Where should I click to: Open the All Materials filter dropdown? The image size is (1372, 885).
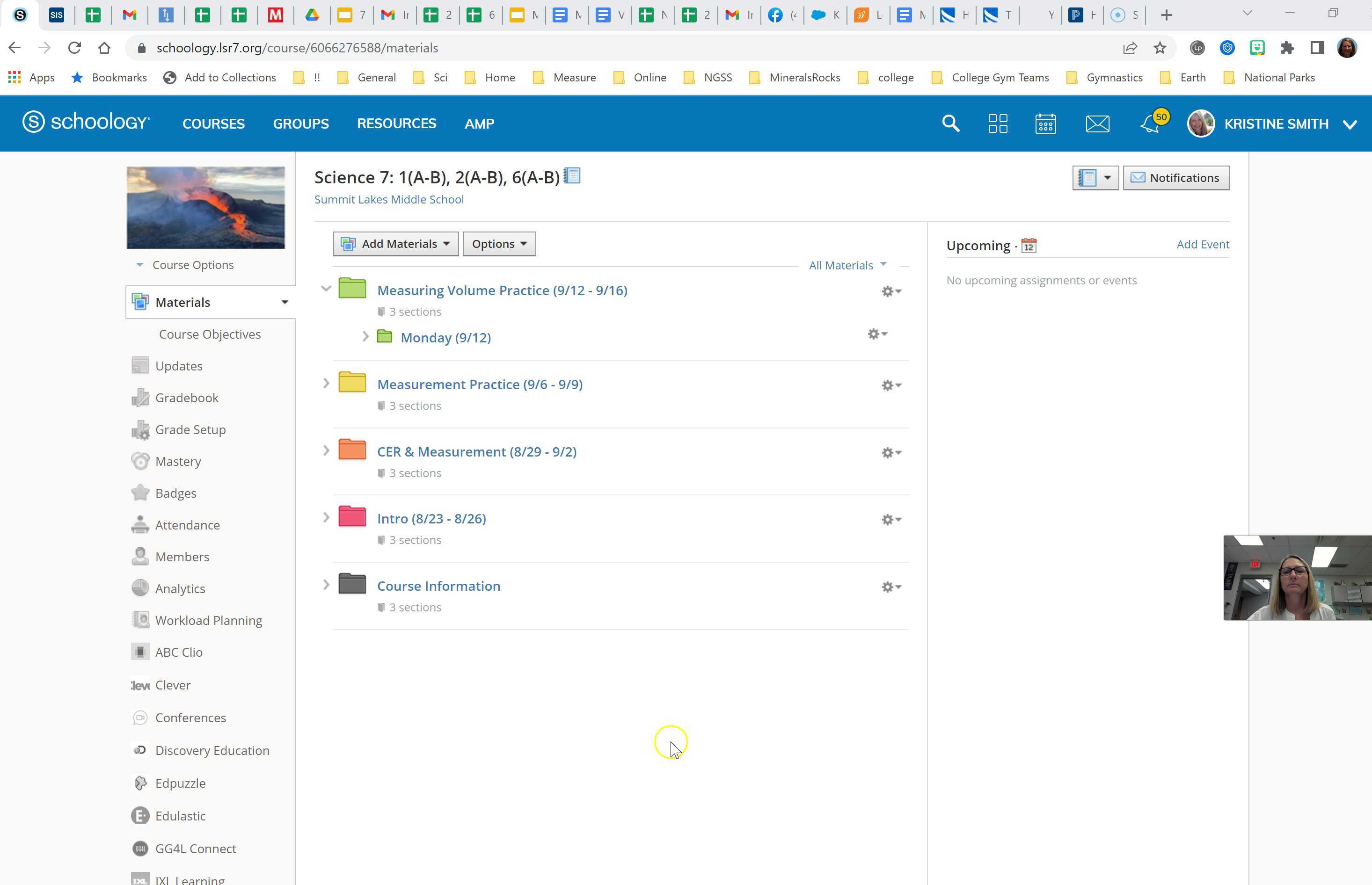coord(847,265)
